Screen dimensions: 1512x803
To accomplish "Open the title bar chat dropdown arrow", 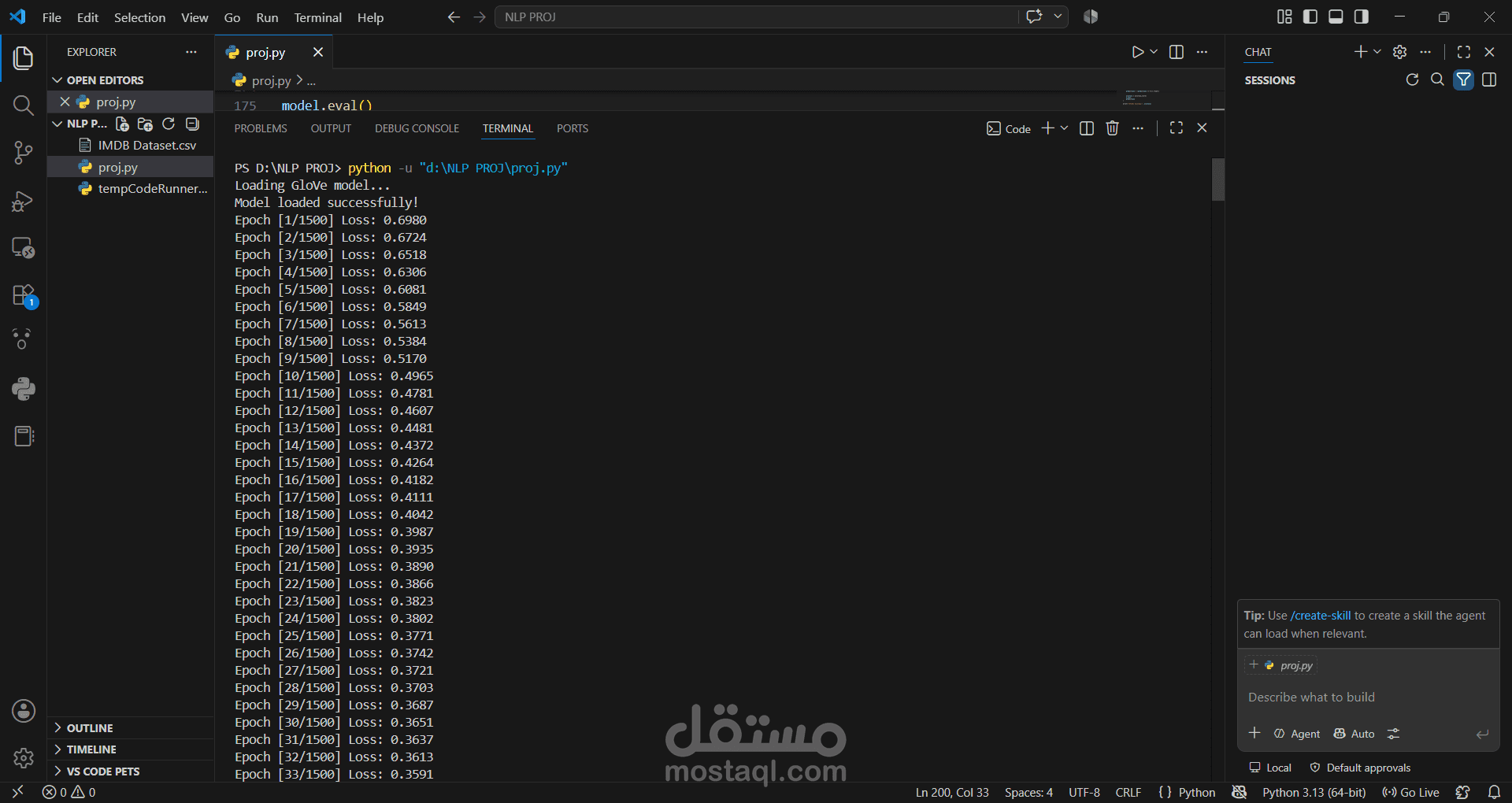I will point(1058,17).
